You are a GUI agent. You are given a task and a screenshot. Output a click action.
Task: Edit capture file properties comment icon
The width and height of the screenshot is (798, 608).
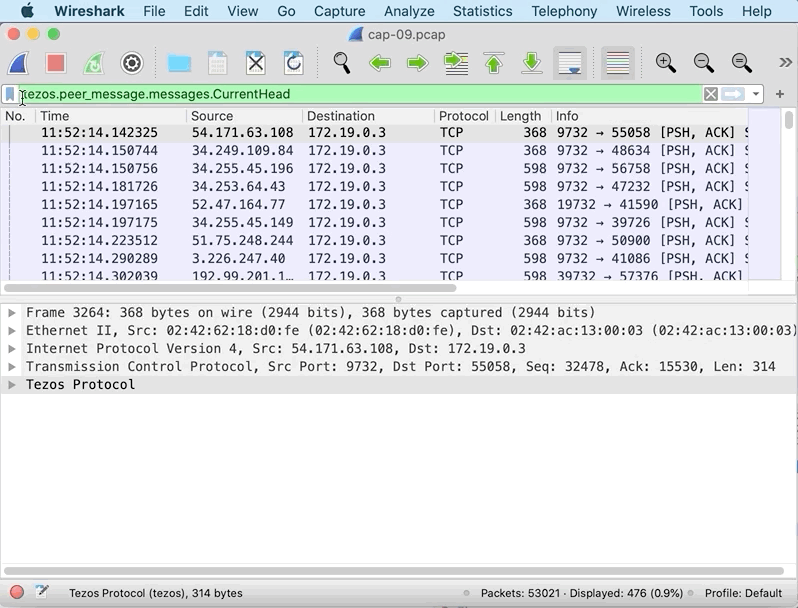pyautogui.click(x=42, y=592)
